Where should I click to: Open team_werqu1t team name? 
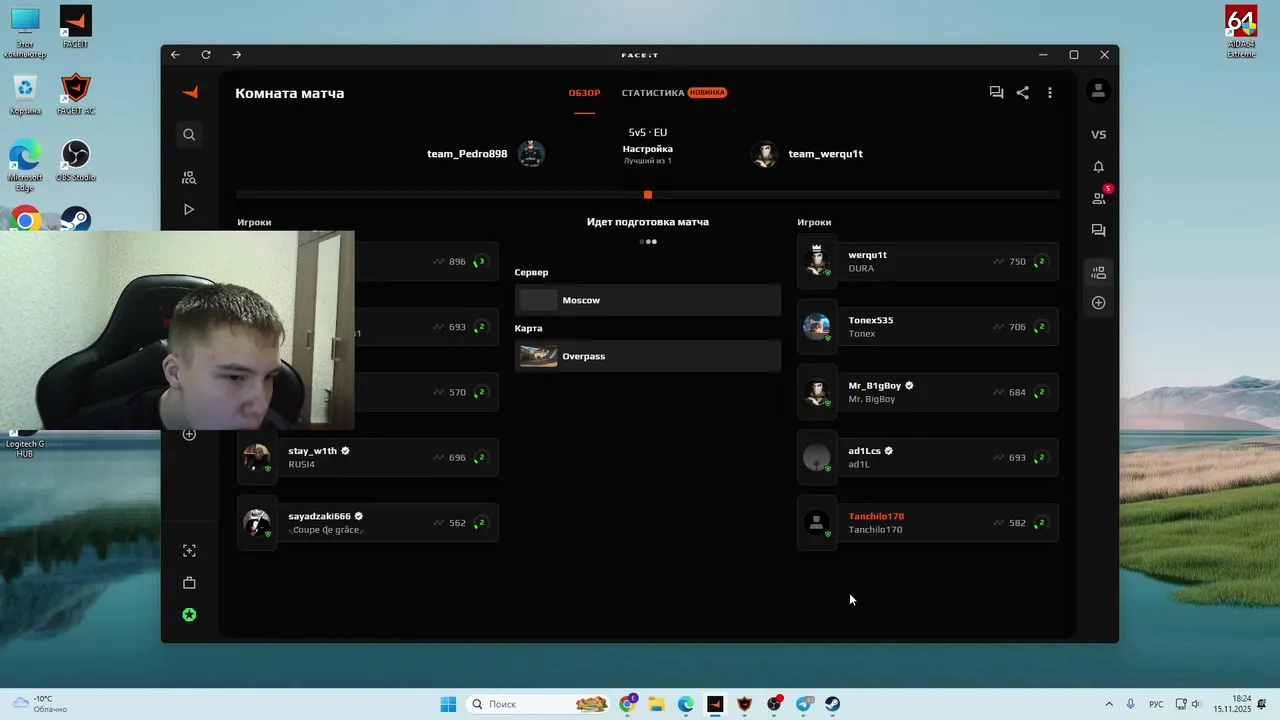tap(825, 154)
